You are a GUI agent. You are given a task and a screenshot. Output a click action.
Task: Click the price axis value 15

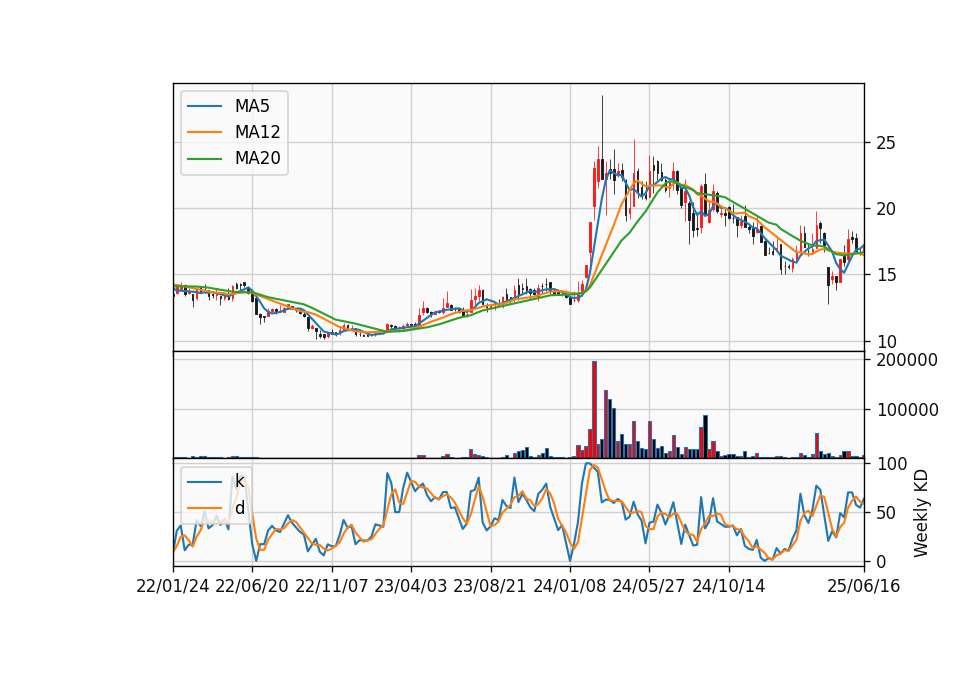[x=886, y=276]
